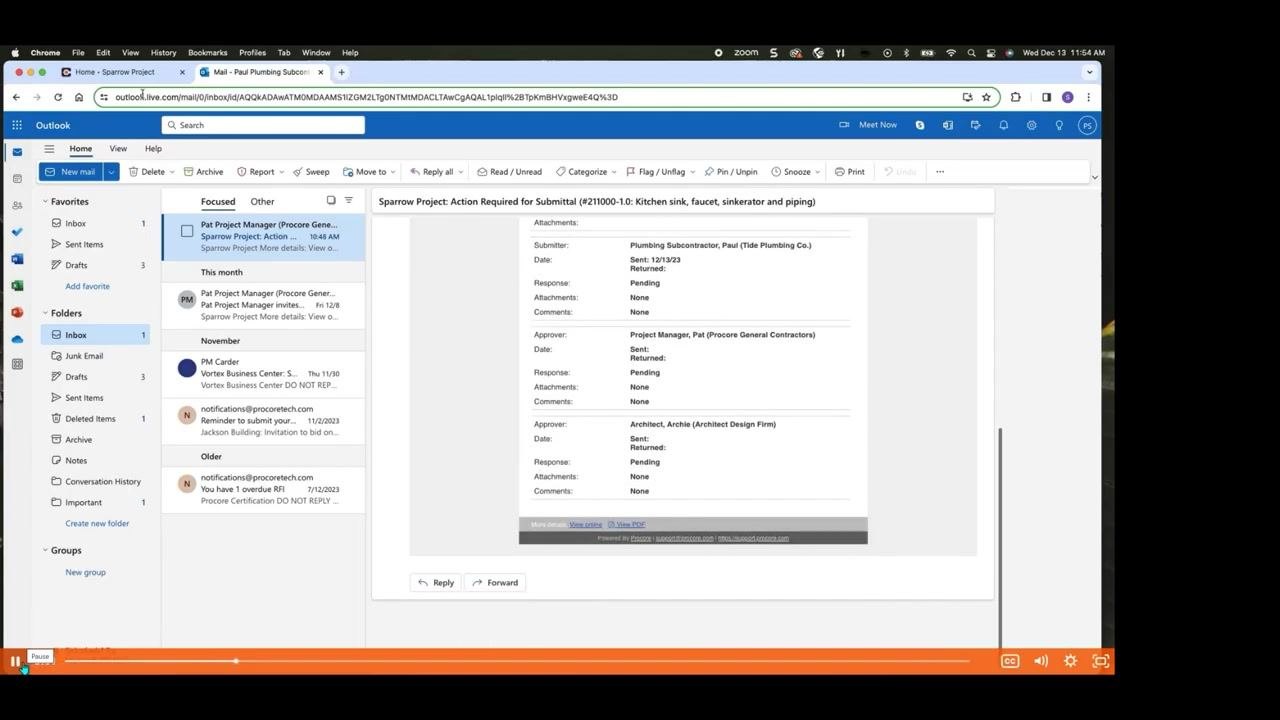Screen dimensions: 1280x720
Task: Open the Outlook app launcher grid
Action: (17, 125)
